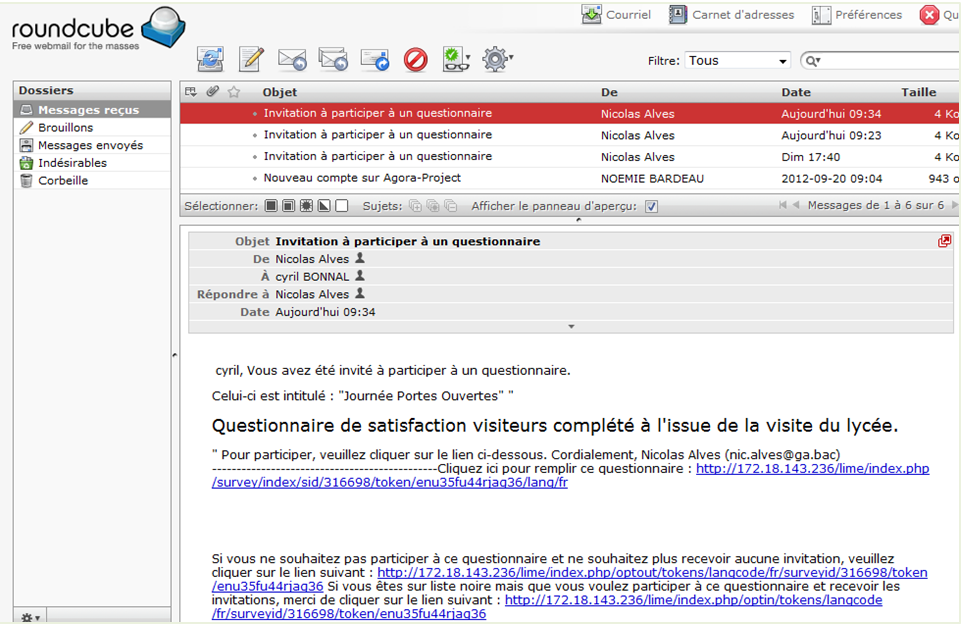
Task: Open Préférences settings
Action: 857,15
